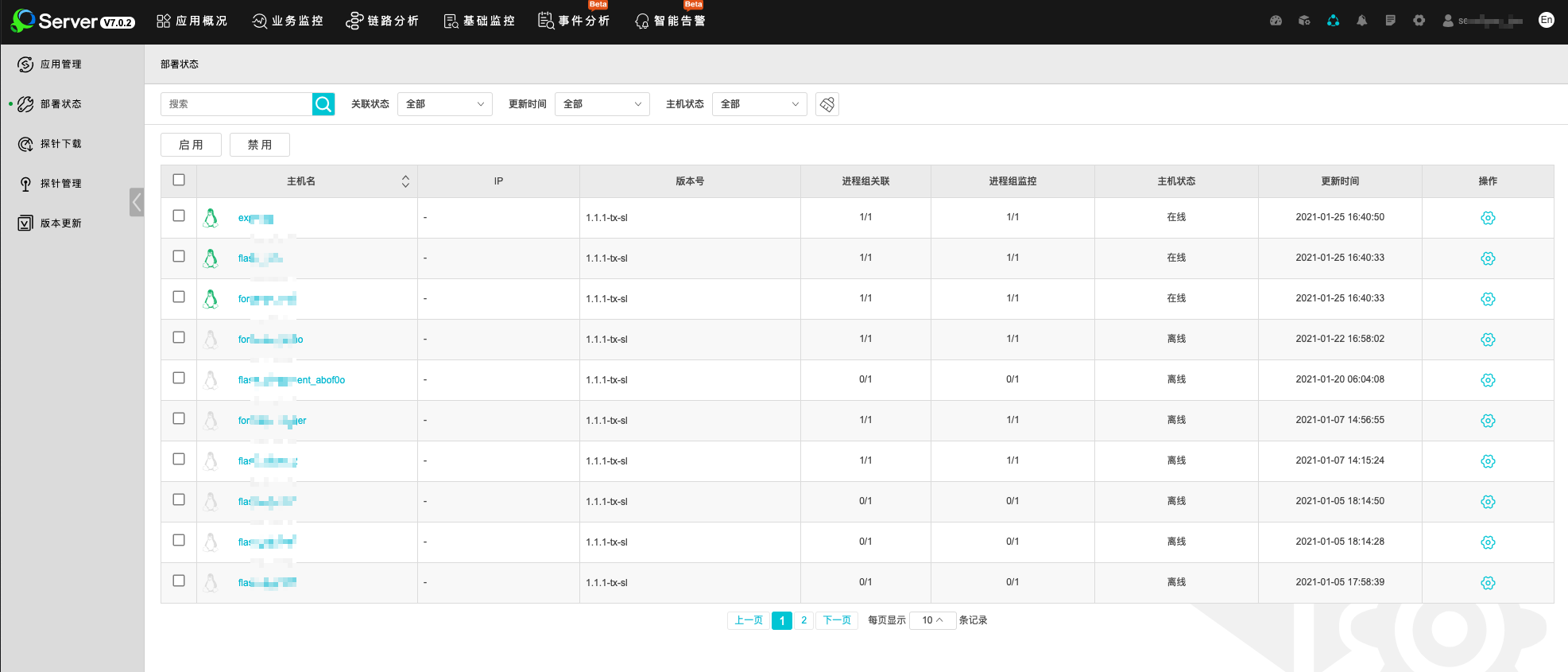Check the row updated 2021-01-20 06:04:08
1568x672 pixels.
179,378
